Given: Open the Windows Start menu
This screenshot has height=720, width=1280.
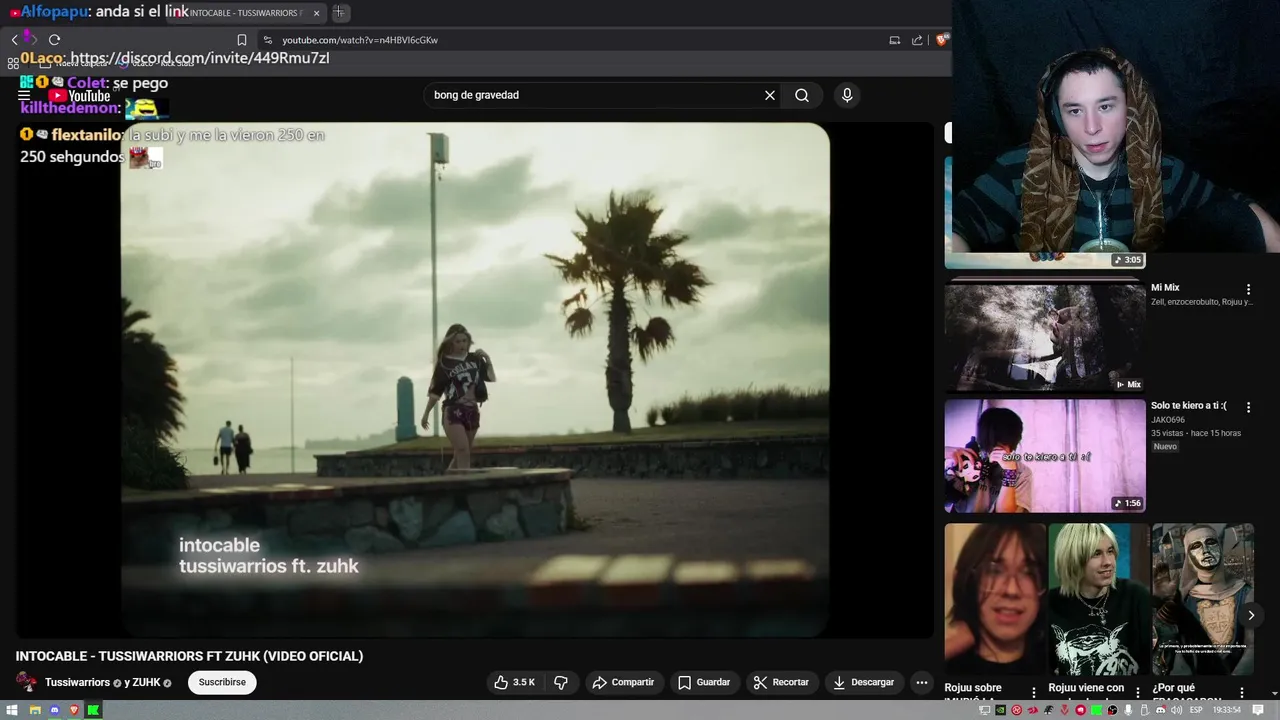Looking at the screenshot, I should (12, 710).
